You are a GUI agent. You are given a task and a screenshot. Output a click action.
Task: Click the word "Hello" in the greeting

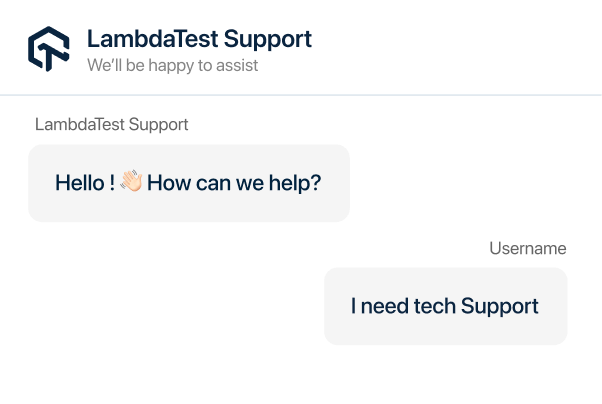[78, 183]
